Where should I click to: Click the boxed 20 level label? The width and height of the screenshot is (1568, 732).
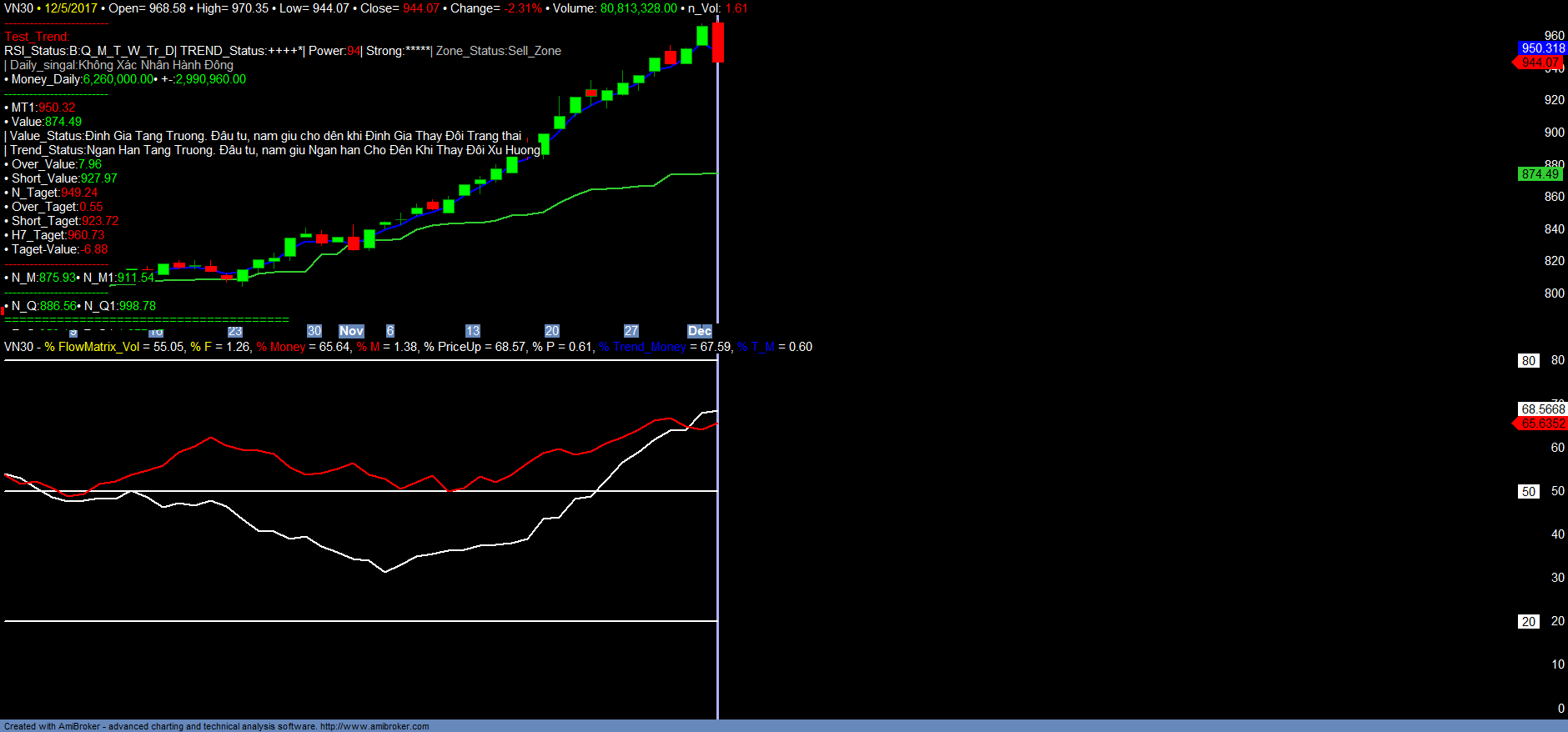[x=1528, y=622]
